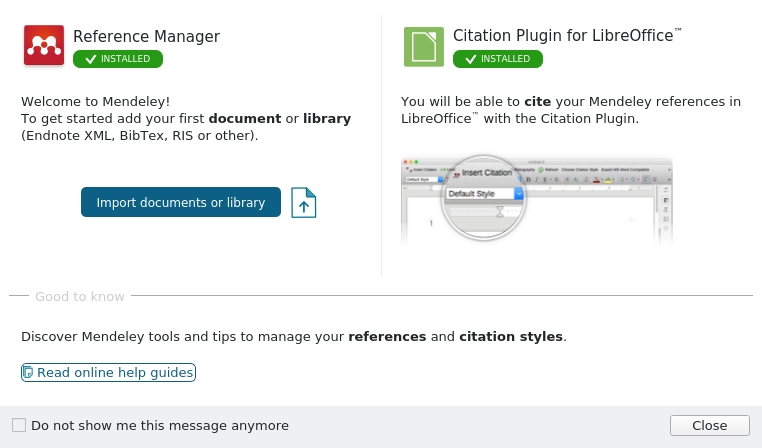This screenshot has height=448, width=762.
Task: Click the small document icon beside help guides
Action: click(x=28, y=373)
